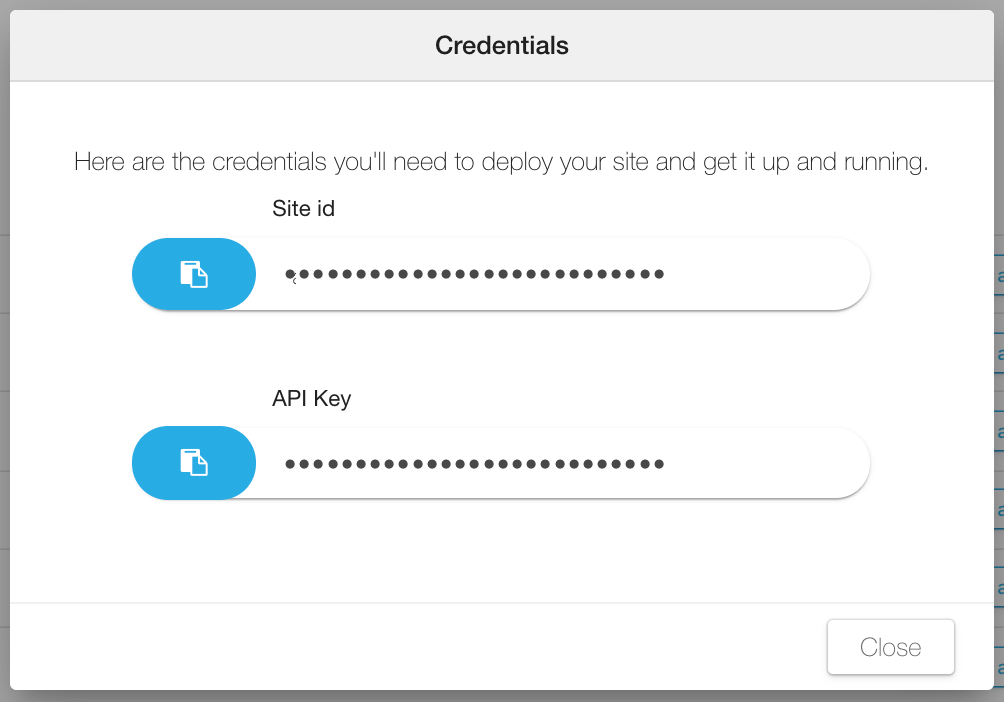Copy the API Key to clipboard

[194, 462]
